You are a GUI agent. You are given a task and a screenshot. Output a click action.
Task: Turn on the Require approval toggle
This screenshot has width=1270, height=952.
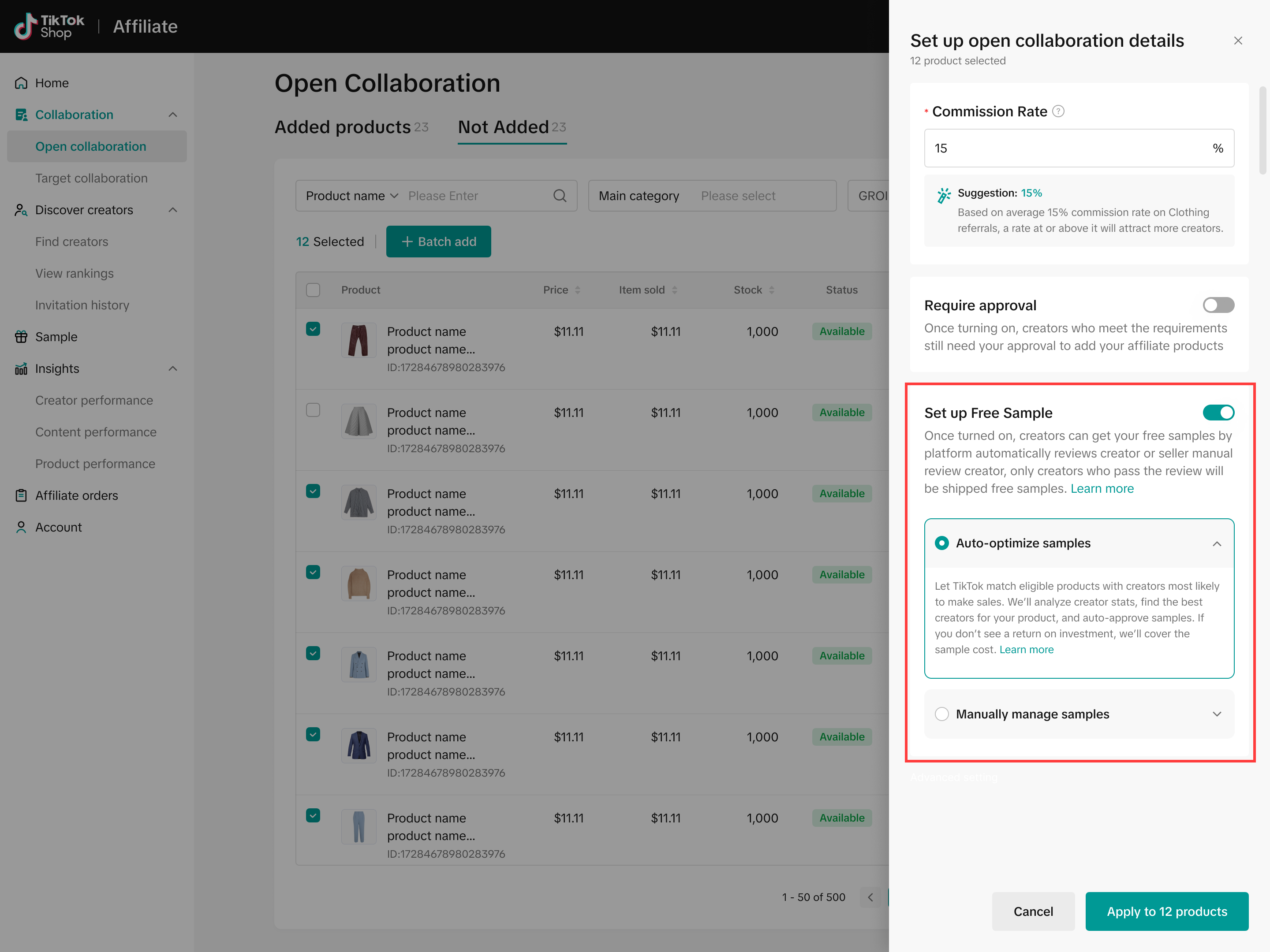coord(1218,305)
